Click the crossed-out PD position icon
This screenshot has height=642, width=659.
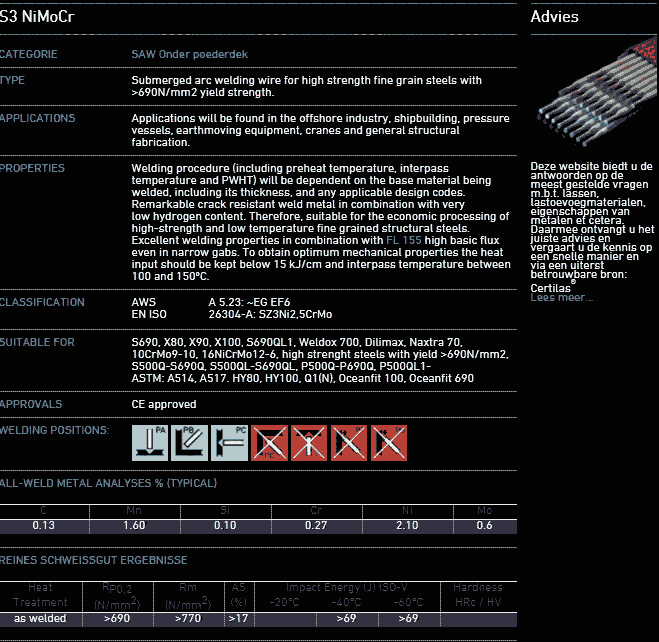(x=270, y=442)
